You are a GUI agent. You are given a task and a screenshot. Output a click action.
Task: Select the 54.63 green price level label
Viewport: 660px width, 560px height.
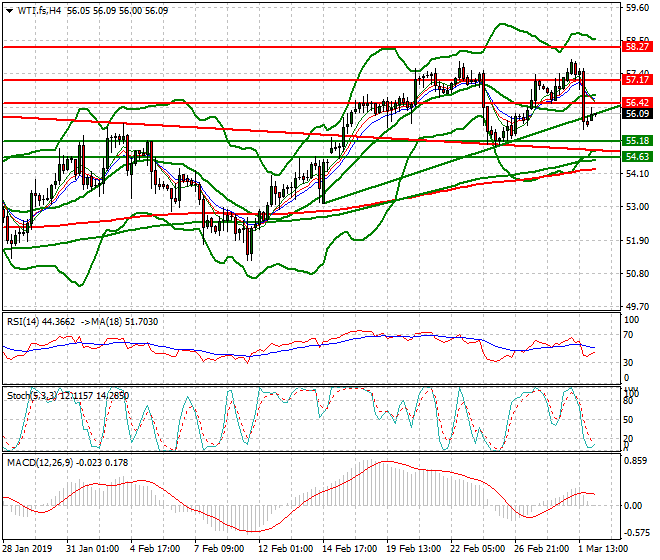click(x=637, y=157)
